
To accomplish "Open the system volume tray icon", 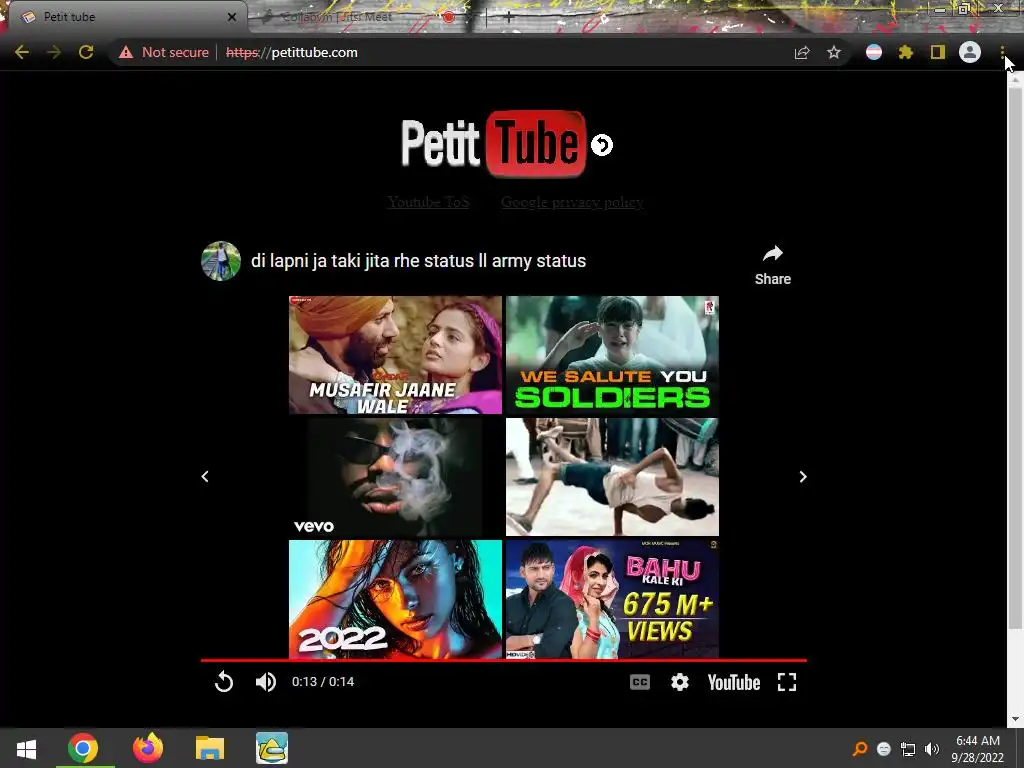I will (x=931, y=748).
